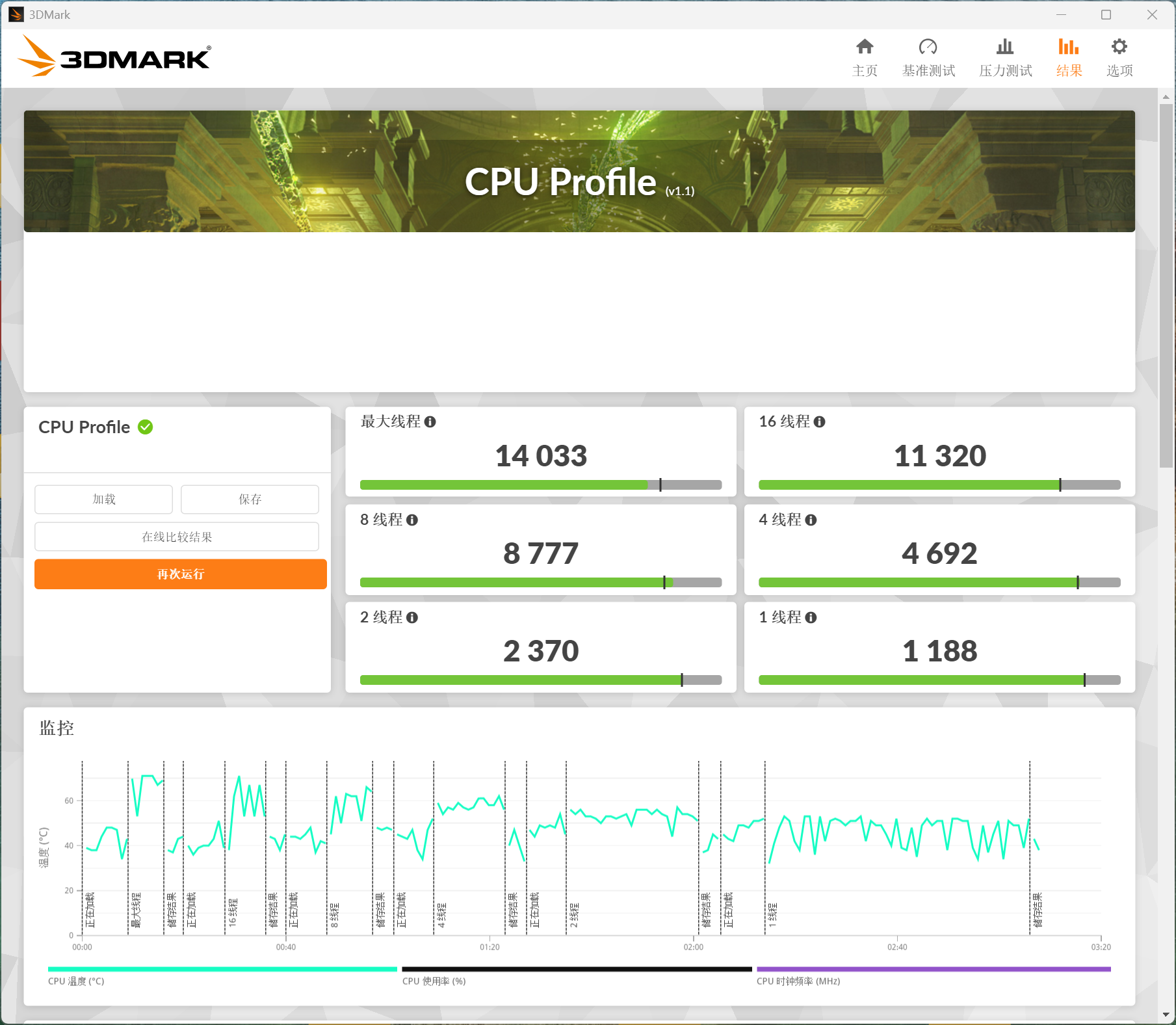Click info icon next to 1 线程
The image size is (1176, 1025).
click(811, 618)
